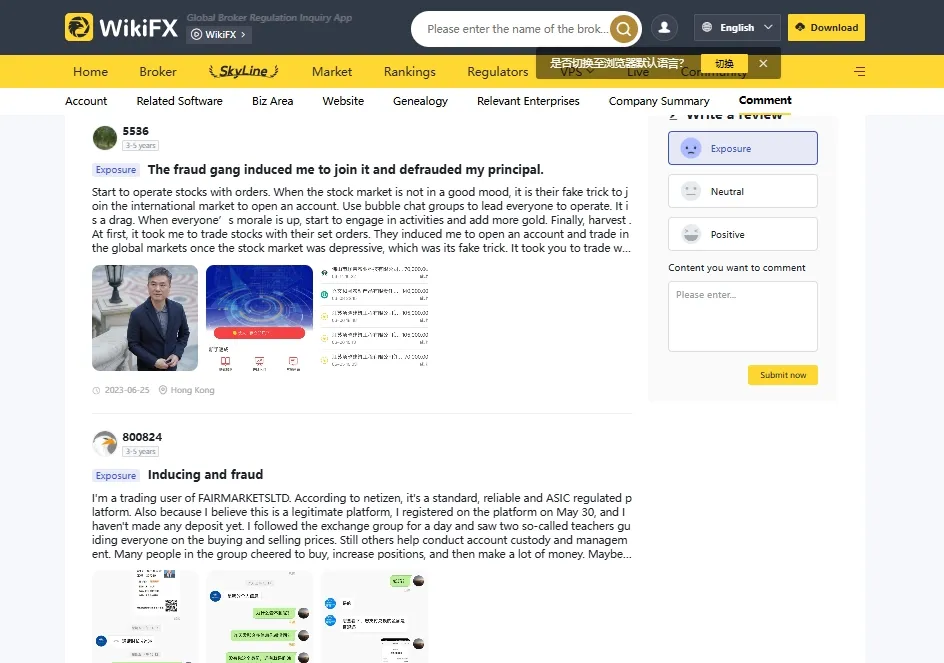The height and width of the screenshot is (663, 944).
Task: Open the blue tech app screenshot thumbnail
Action: point(259,317)
